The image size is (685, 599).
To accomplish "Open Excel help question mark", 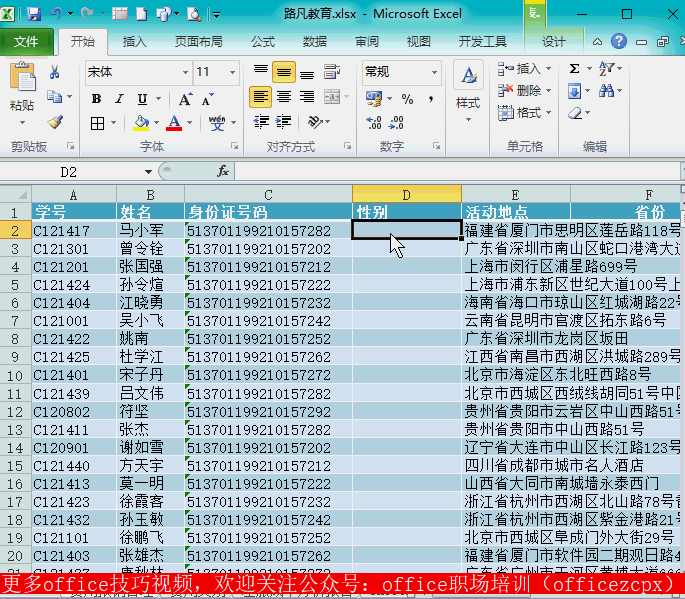I will (619, 42).
